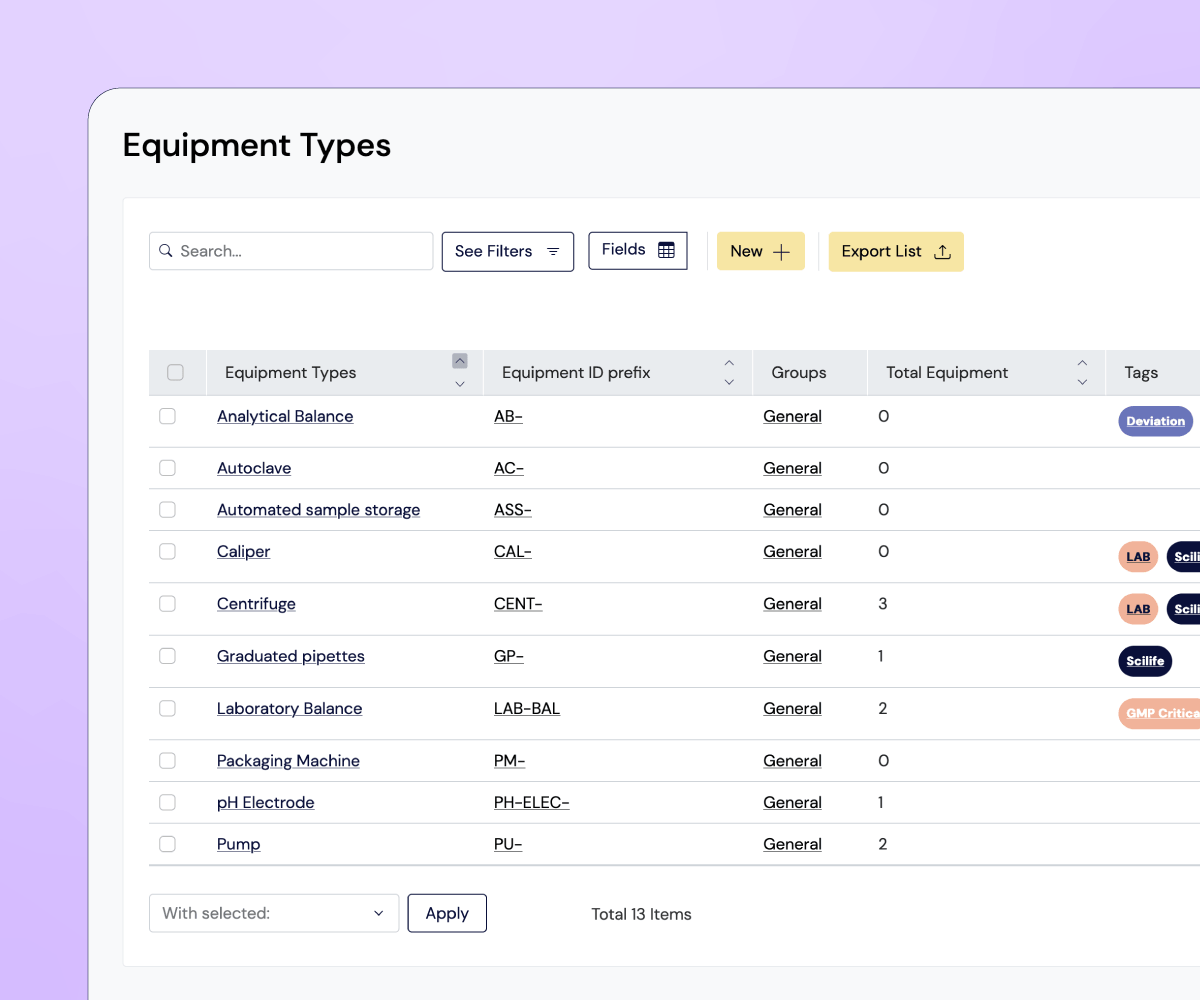Open the Autoclave link
The image size is (1200, 1000).
coord(254,468)
